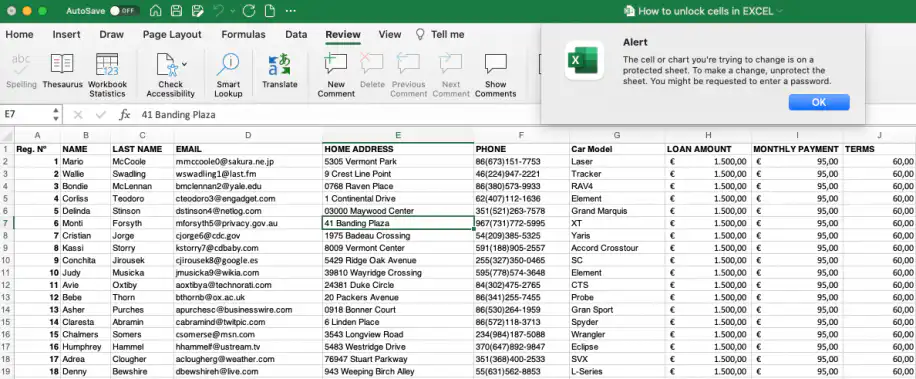
Task: Add a New Comment
Action: (x=336, y=75)
